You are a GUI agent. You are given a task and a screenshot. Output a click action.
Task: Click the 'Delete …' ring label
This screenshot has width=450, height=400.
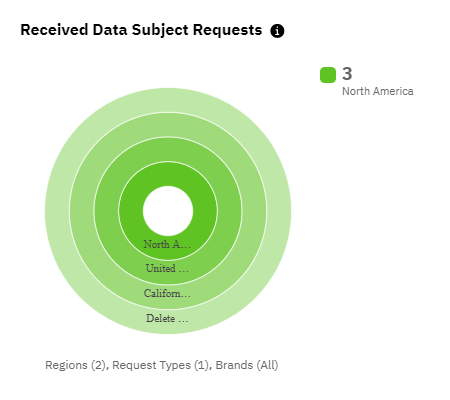pyautogui.click(x=167, y=318)
